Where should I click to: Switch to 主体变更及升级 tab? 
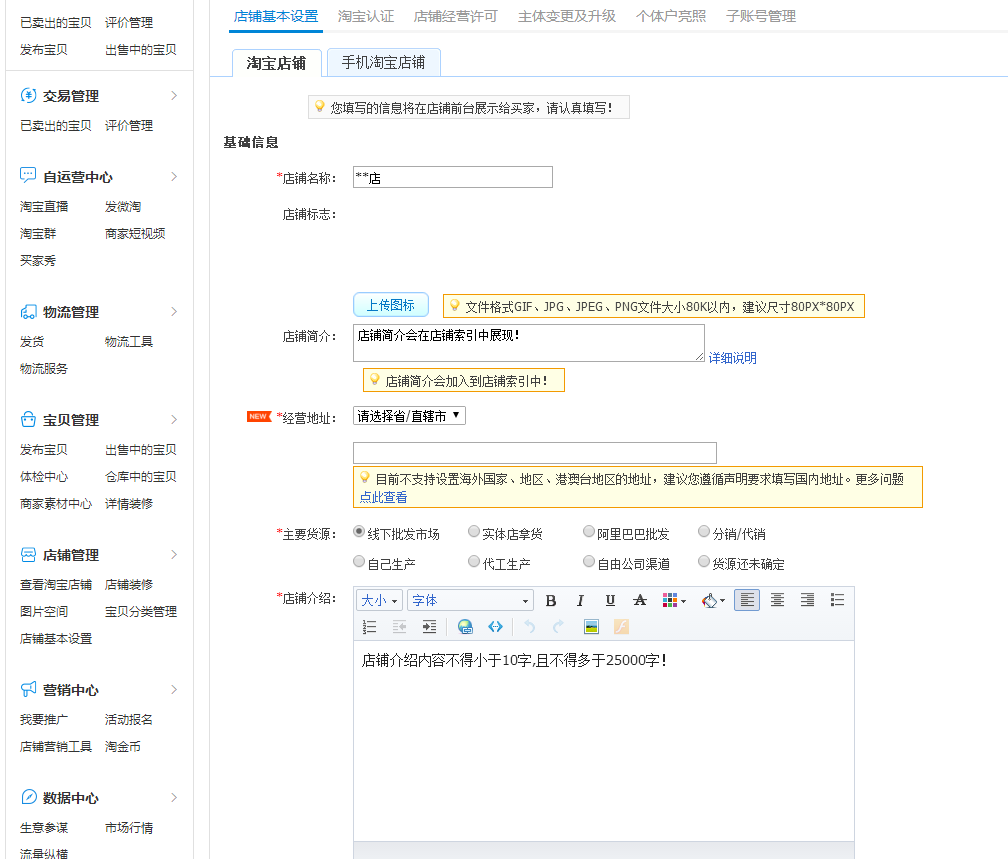coord(566,16)
